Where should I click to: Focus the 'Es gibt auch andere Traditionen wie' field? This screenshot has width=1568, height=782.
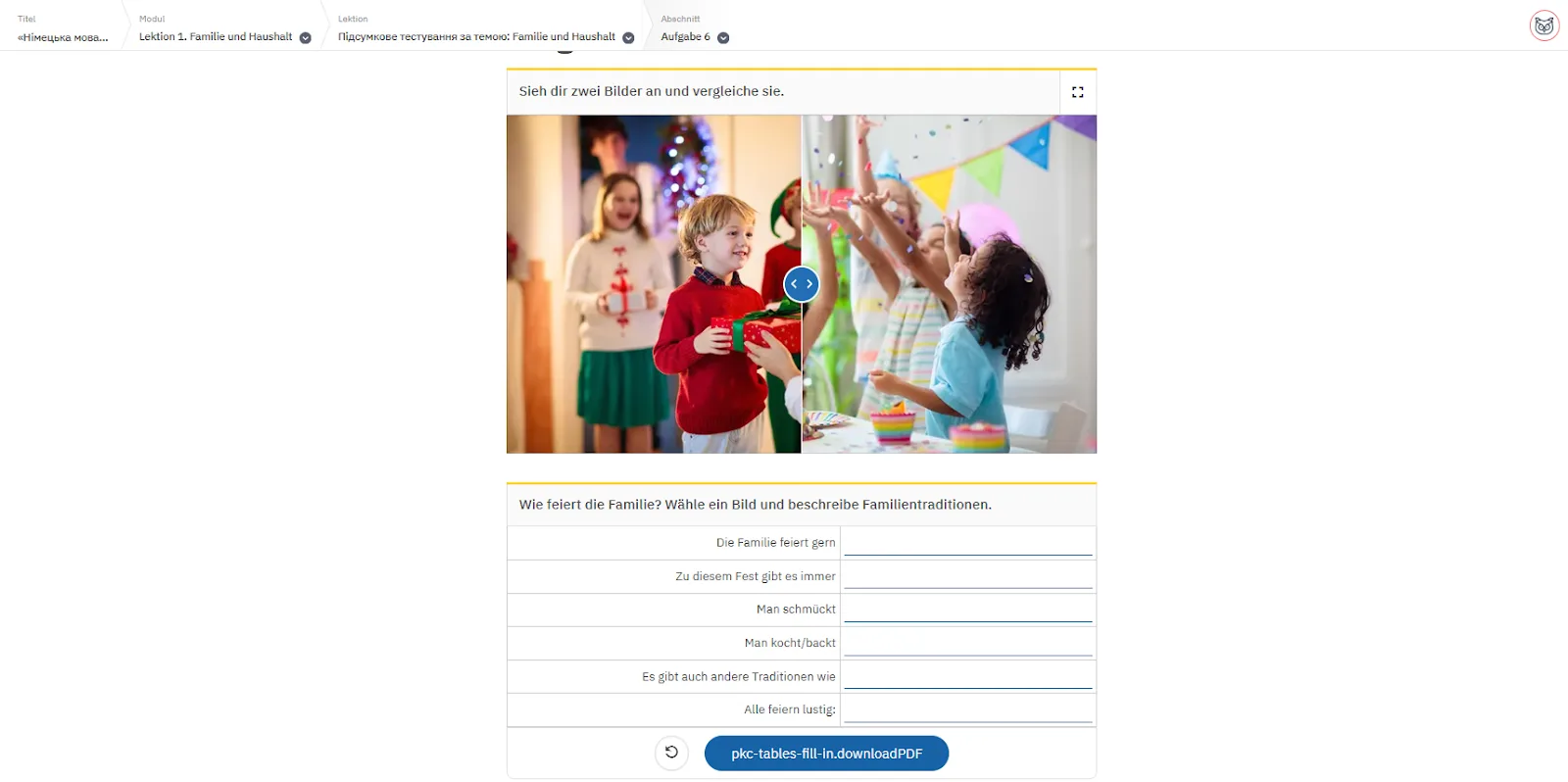pos(968,675)
